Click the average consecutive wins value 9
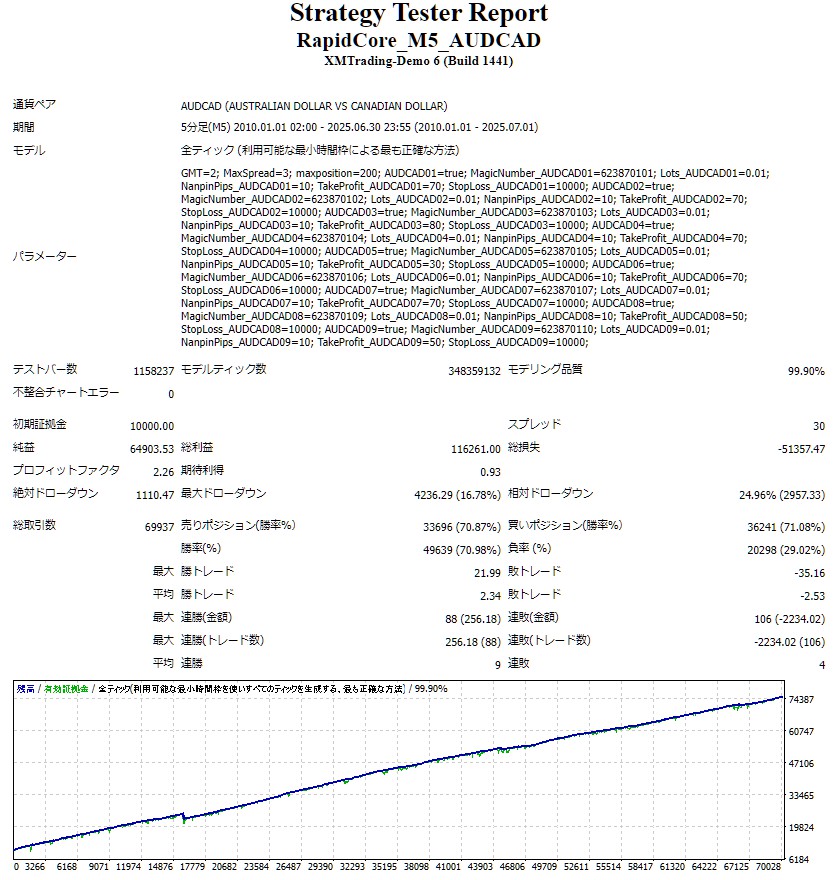Screen dimensions: 836x880 click(498, 665)
